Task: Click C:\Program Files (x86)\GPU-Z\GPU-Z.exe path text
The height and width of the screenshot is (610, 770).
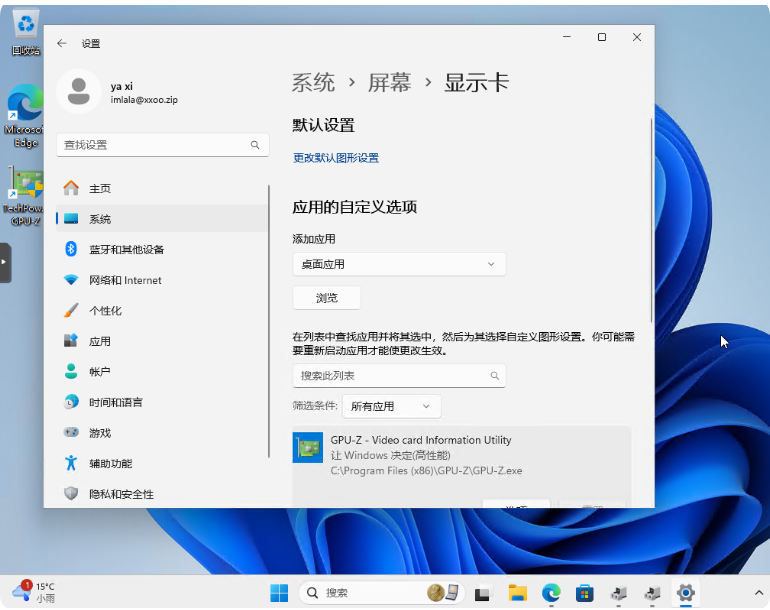Action: tap(426, 471)
